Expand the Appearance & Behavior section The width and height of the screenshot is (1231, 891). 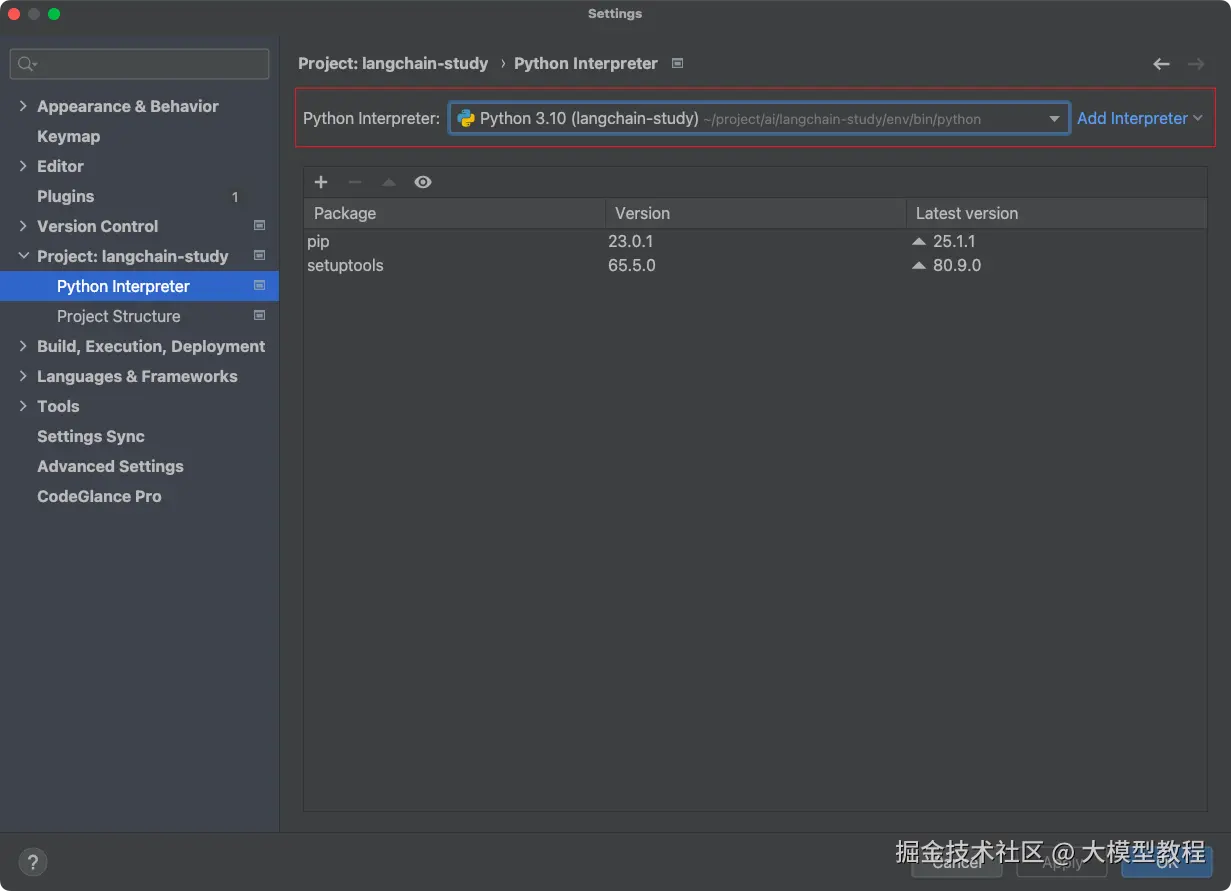pyautogui.click(x=23, y=106)
